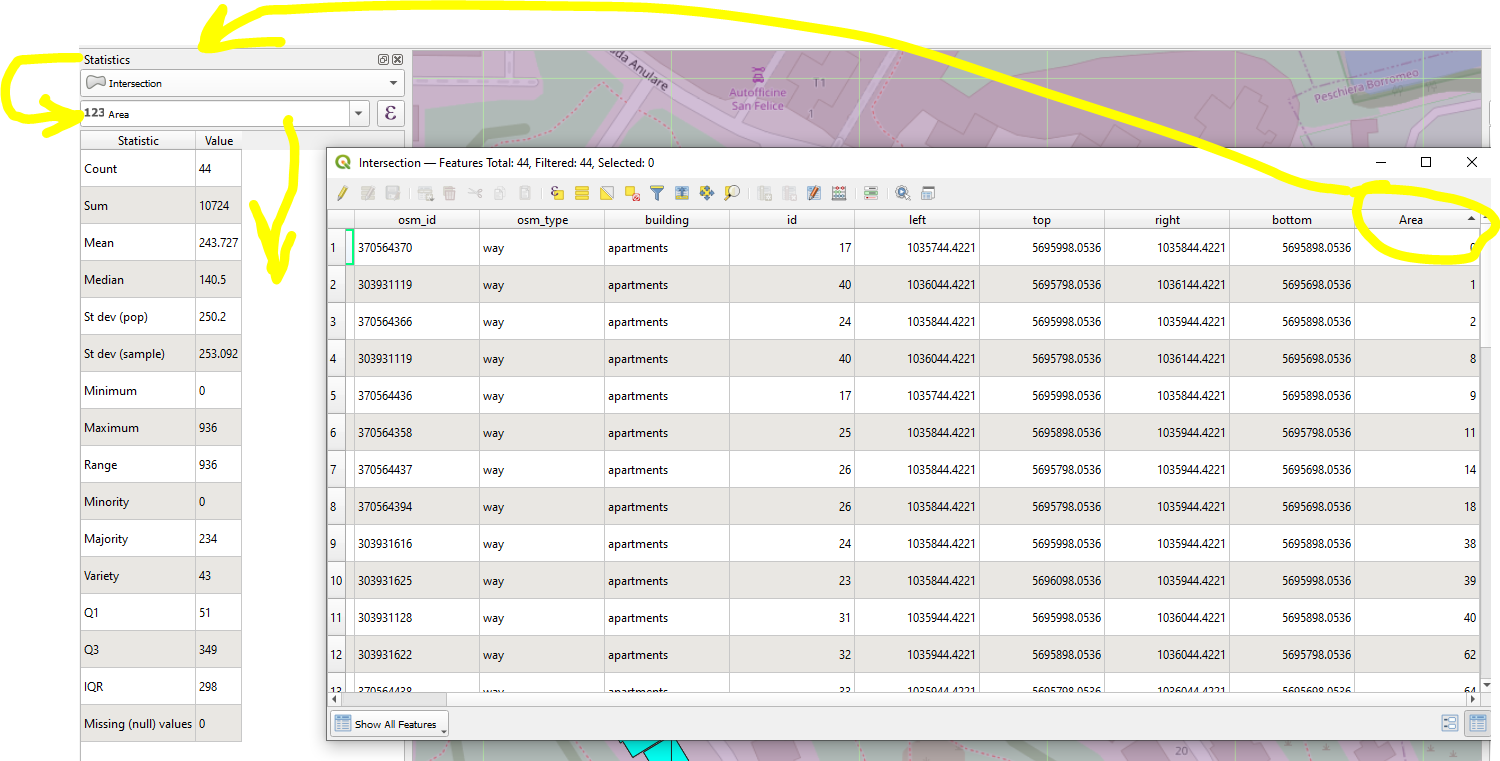Click the Value column header in the Statistics panel

[219, 141]
